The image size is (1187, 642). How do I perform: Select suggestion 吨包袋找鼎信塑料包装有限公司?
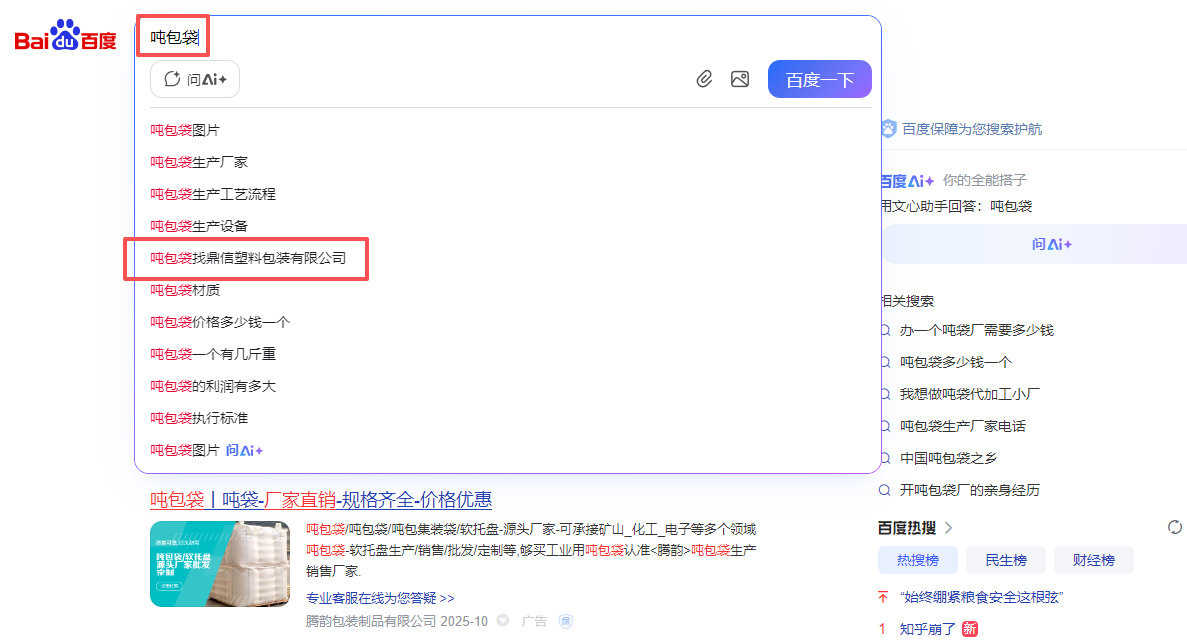point(248,258)
